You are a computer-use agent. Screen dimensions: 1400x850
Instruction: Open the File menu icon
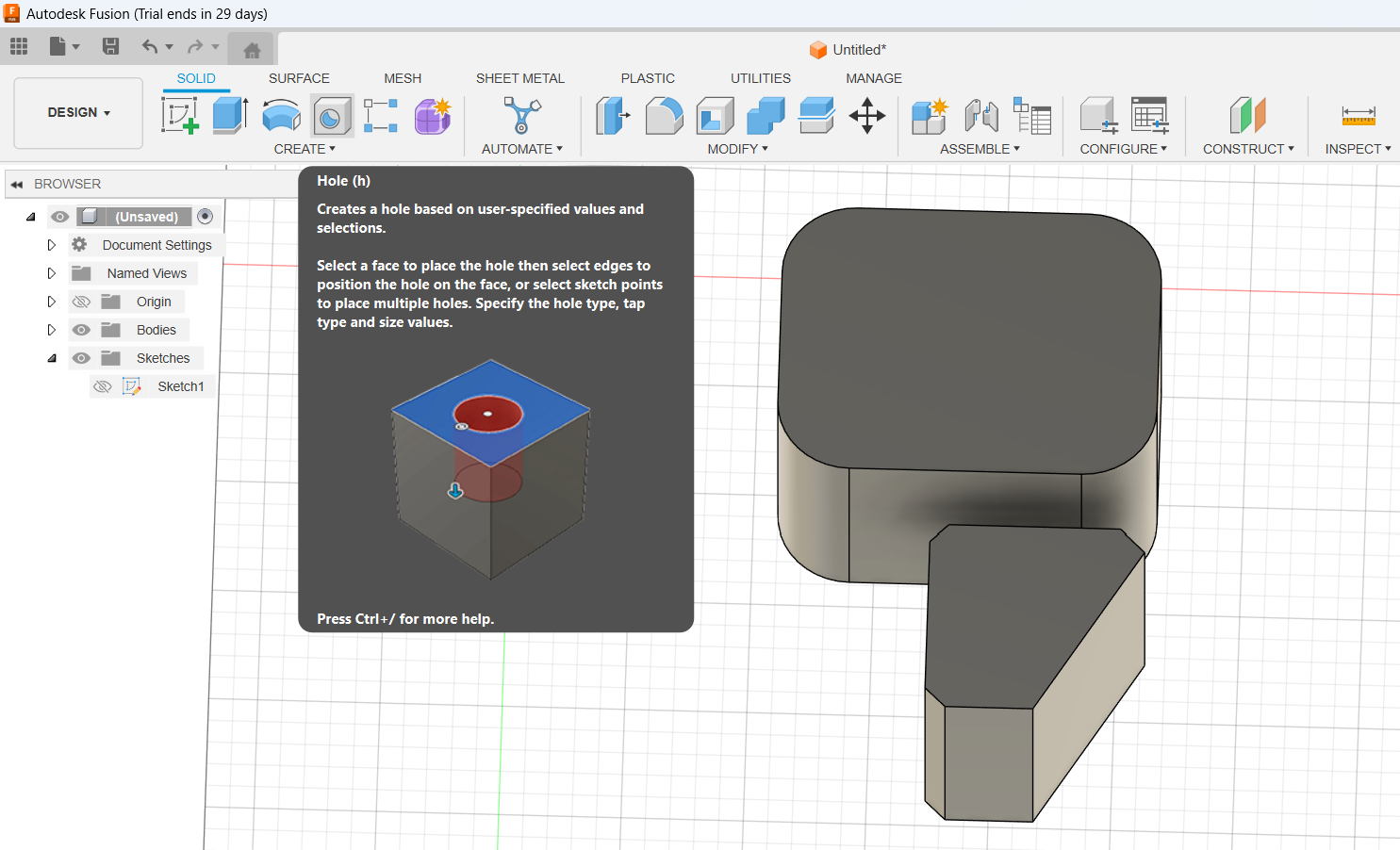pyautogui.click(x=58, y=46)
